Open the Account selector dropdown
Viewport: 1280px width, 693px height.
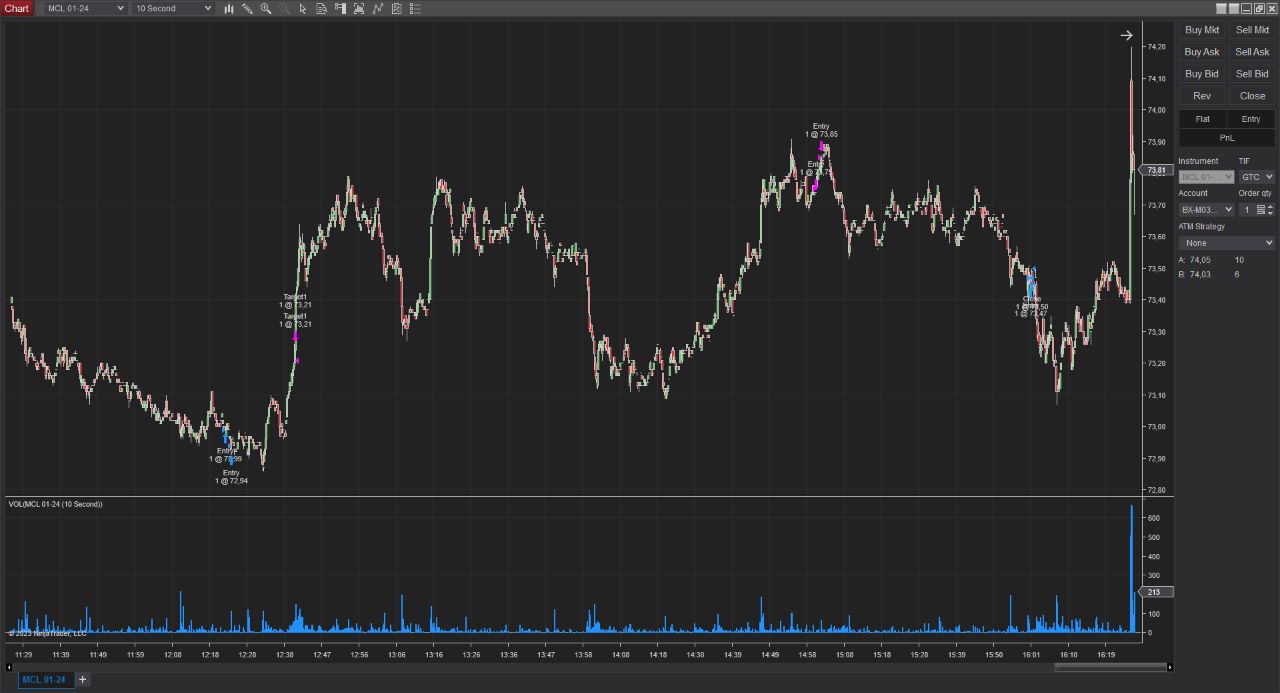click(1206, 210)
